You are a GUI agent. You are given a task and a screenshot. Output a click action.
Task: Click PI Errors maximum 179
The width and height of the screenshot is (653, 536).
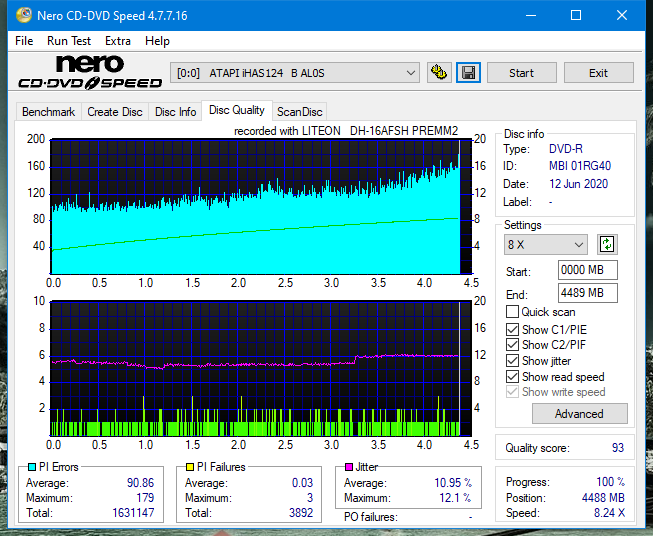point(145,498)
